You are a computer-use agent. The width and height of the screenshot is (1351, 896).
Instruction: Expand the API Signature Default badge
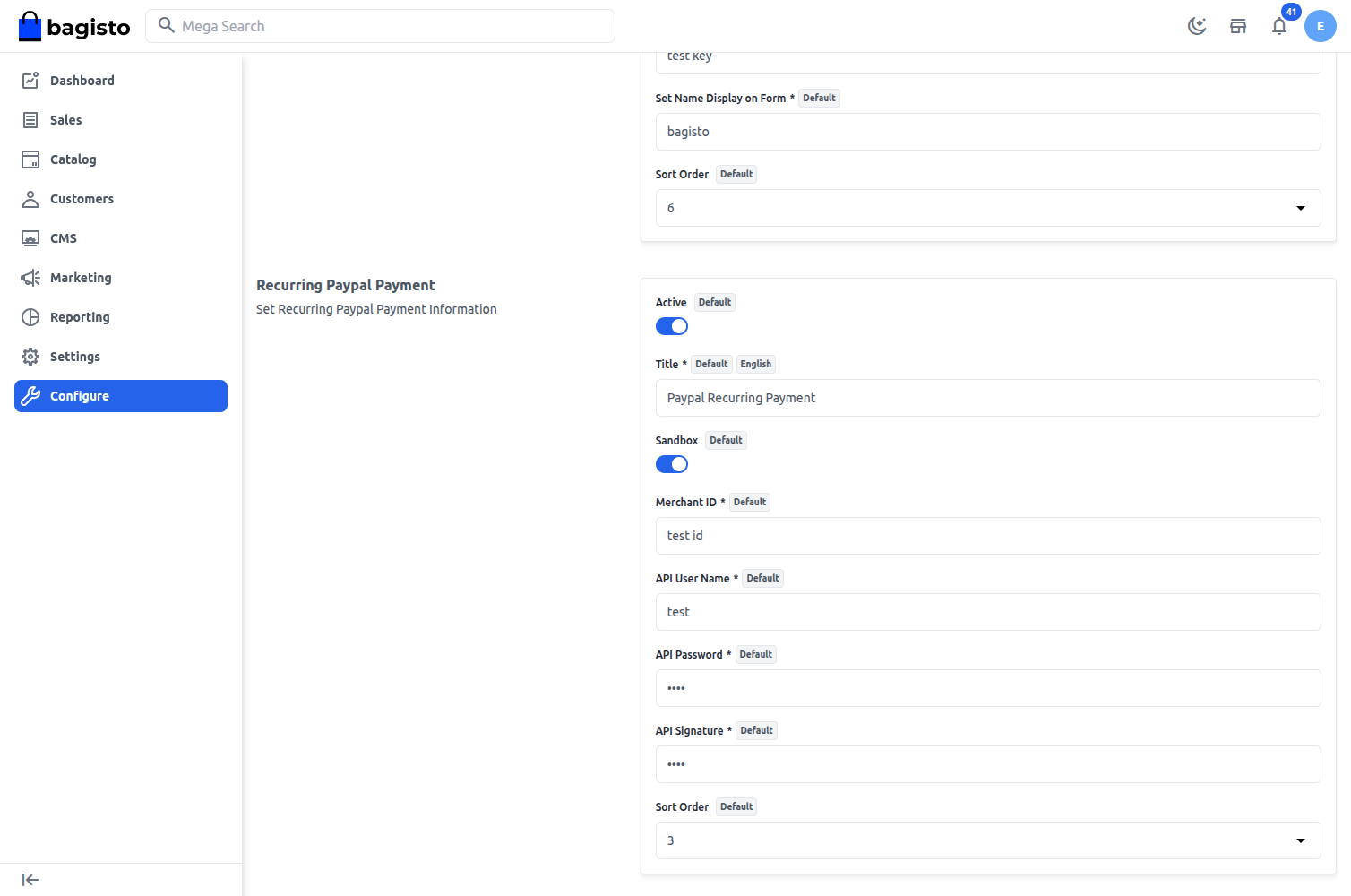click(756, 729)
